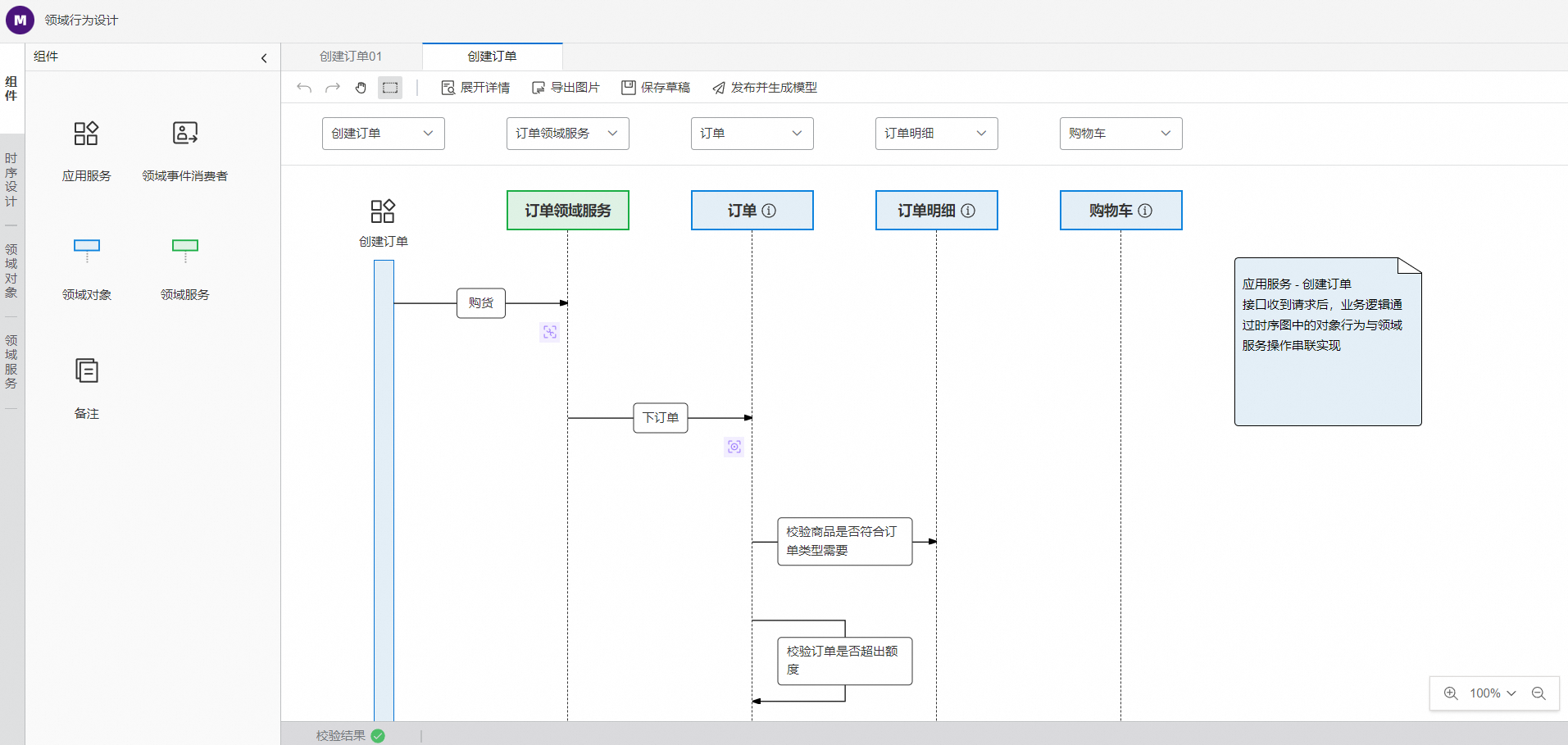
Task: Click info icon on 购物车 header
Action: tap(1145, 211)
